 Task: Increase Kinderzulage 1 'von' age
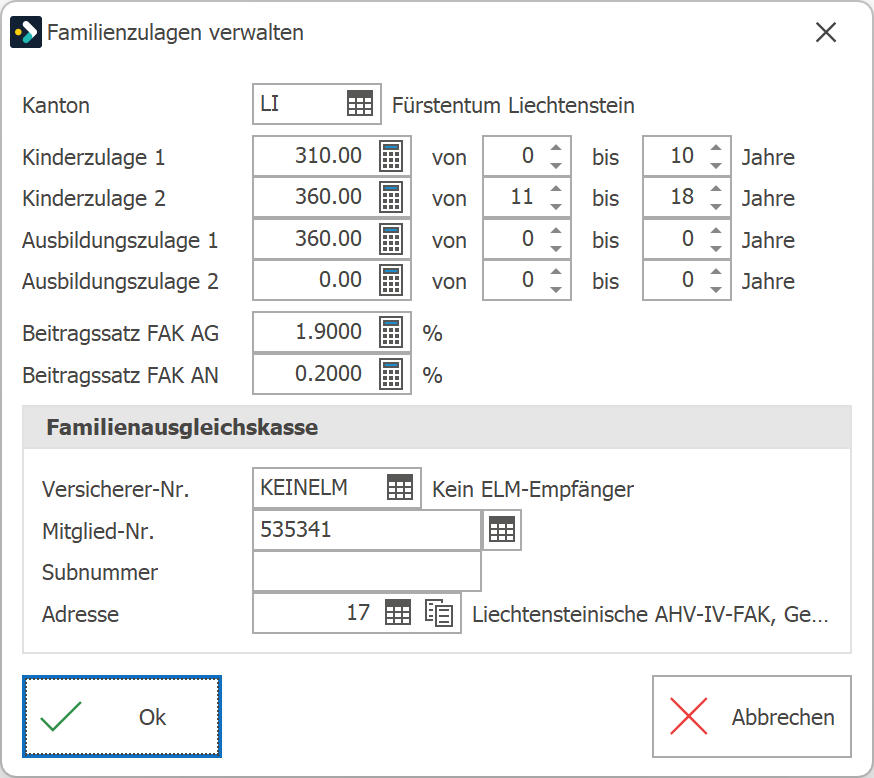[x=556, y=148]
